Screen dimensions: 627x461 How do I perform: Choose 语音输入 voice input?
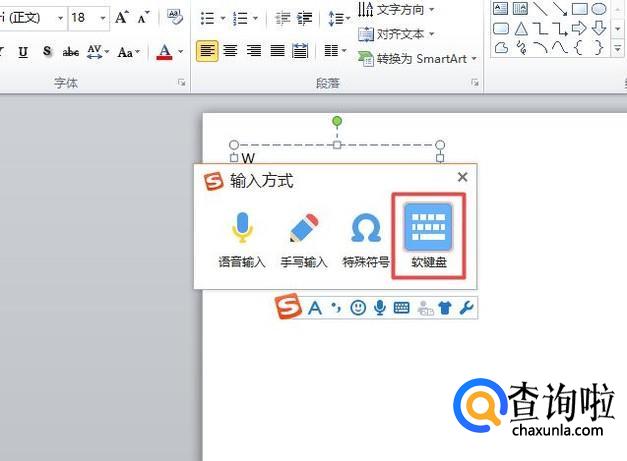pyautogui.click(x=242, y=240)
